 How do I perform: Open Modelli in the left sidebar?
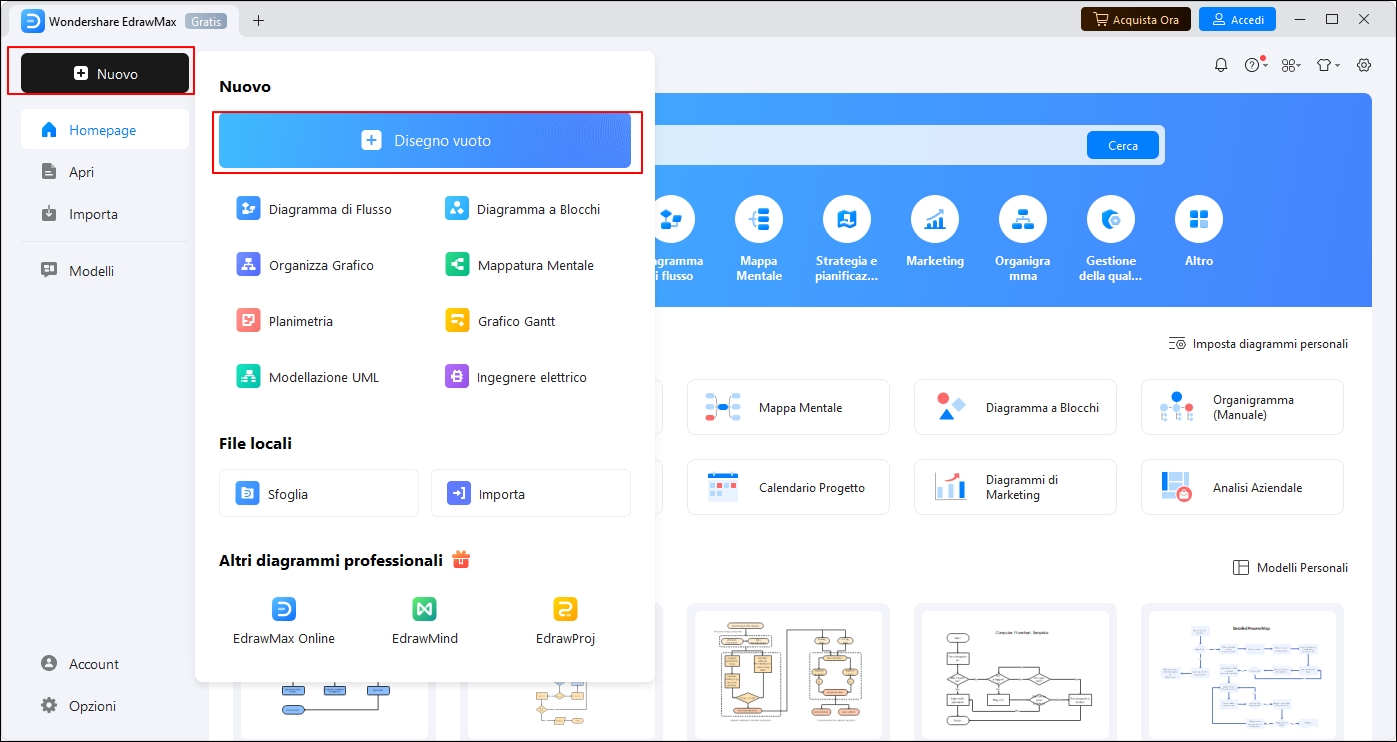(105, 271)
